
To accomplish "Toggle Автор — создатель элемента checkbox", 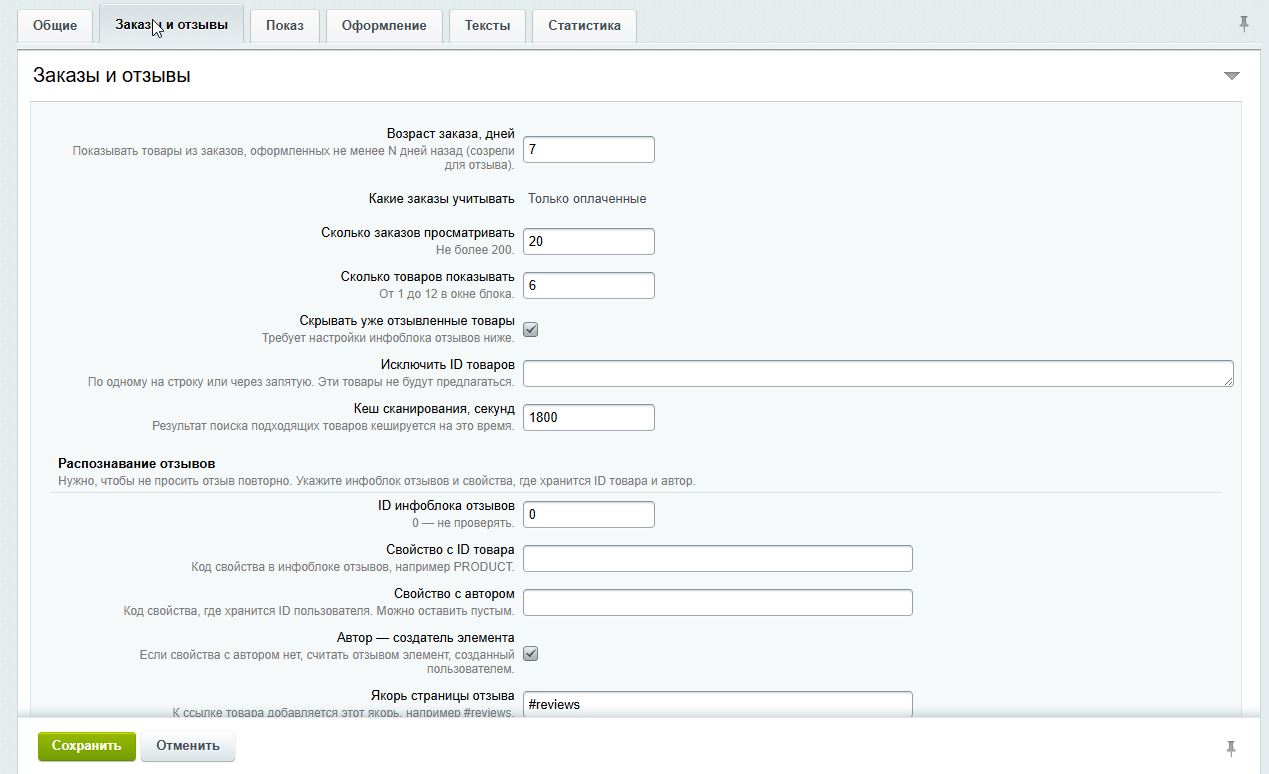I will (x=531, y=653).
